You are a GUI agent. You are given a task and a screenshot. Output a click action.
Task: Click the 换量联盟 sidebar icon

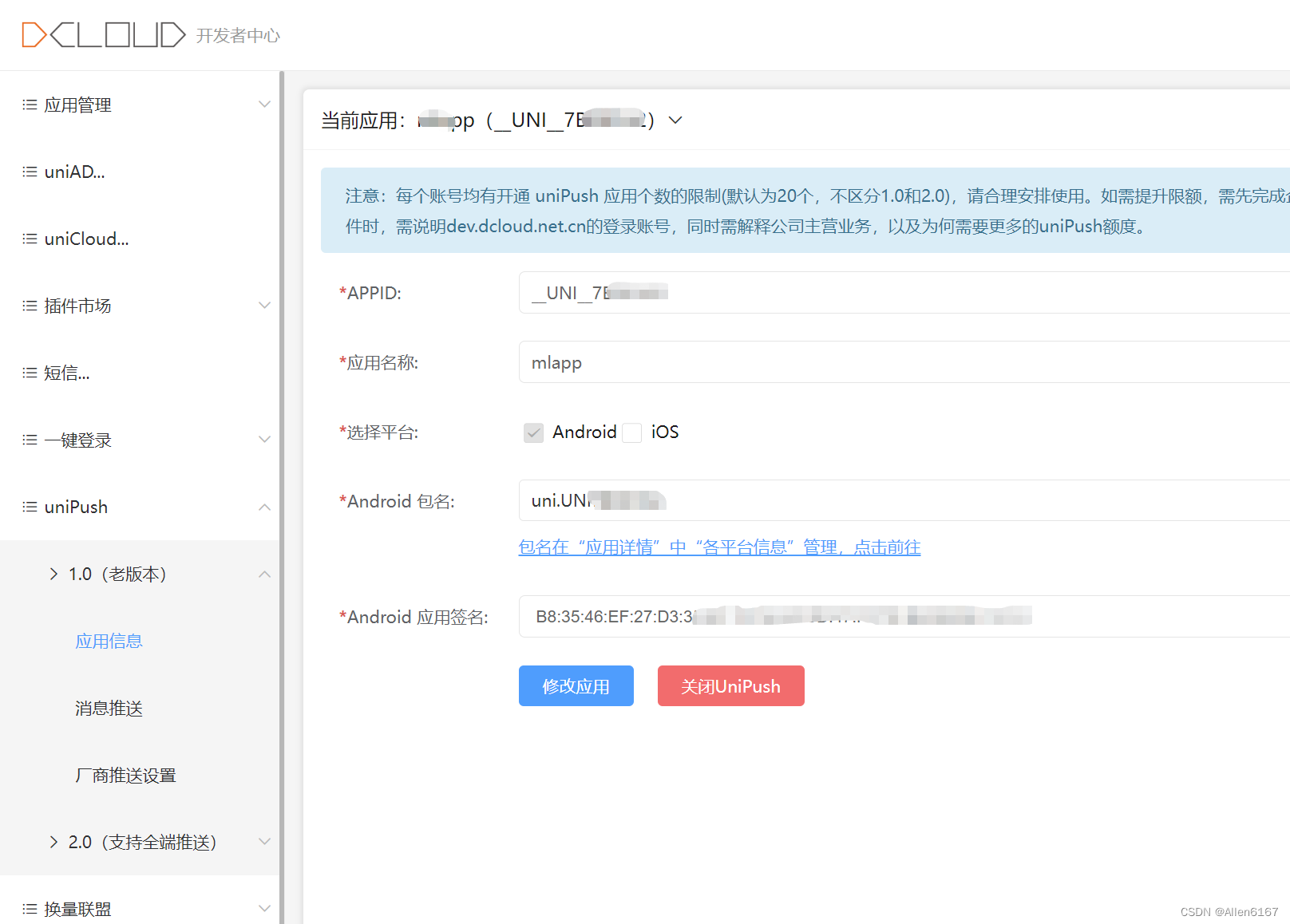[28, 908]
